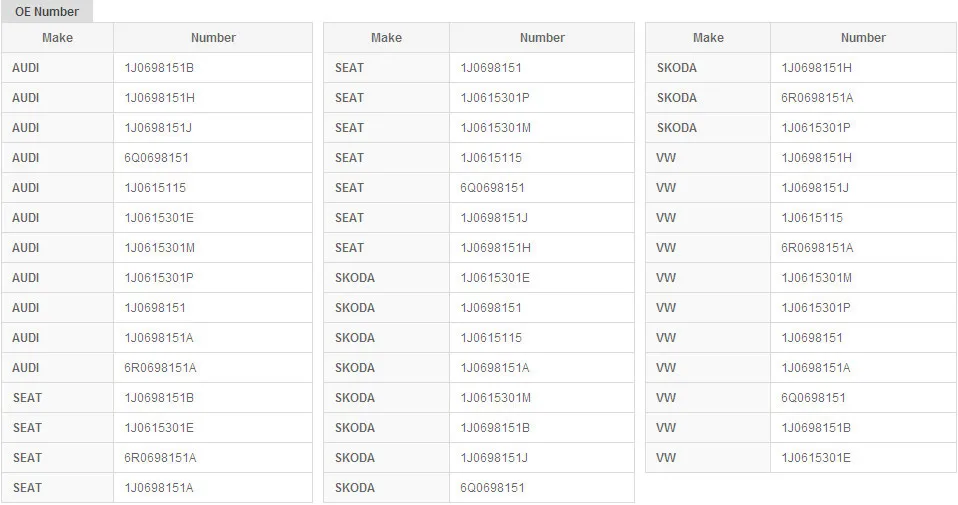Select VW part number 1J0615301E
Image resolution: width=958 pixels, height=505 pixels.
pyautogui.click(x=816, y=458)
